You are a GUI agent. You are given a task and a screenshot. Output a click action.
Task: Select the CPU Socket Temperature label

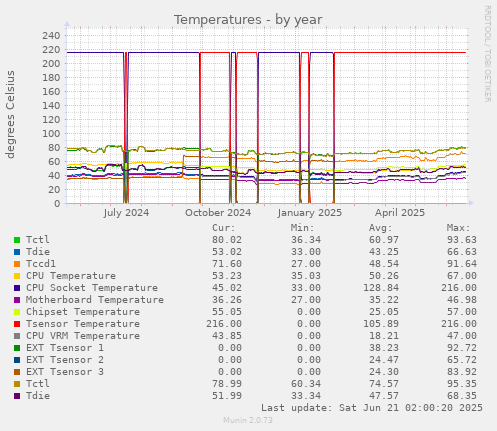(x=92, y=288)
